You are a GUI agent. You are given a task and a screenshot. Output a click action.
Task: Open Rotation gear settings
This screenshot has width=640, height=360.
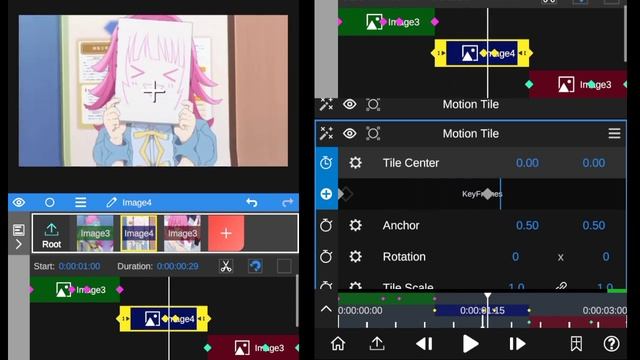[355, 257]
